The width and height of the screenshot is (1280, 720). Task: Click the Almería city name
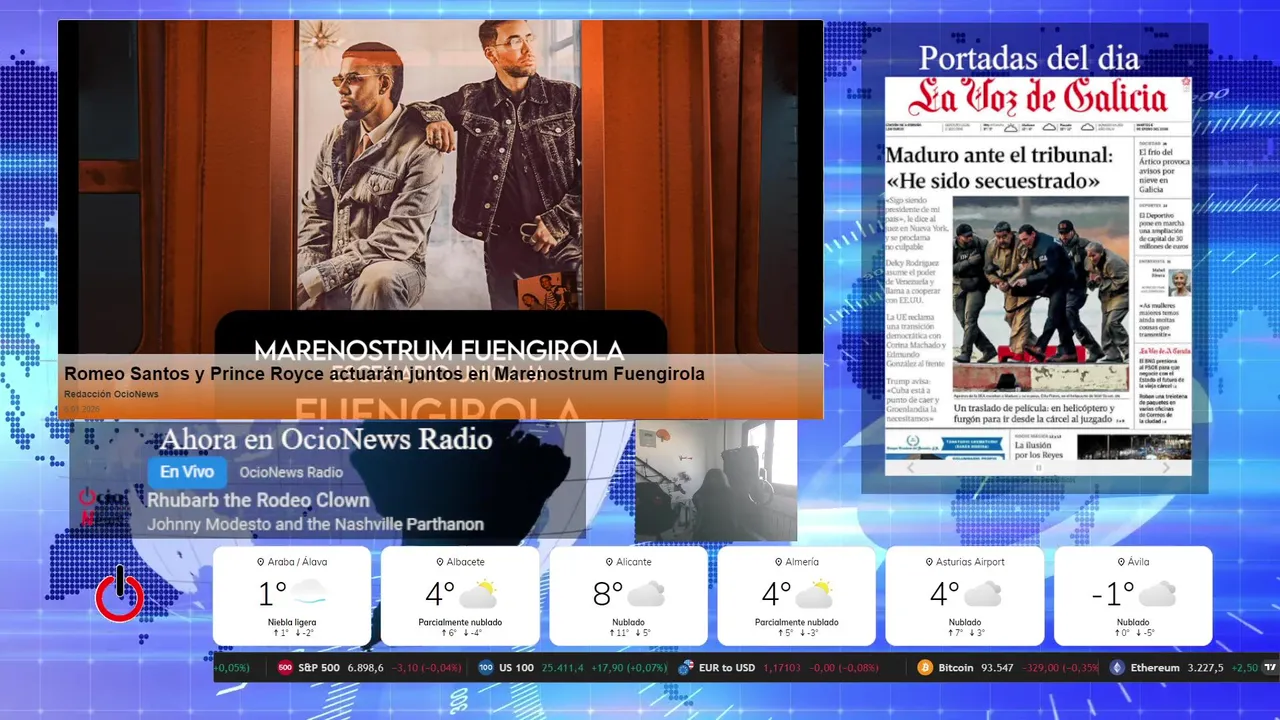click(x=802, y=562)
